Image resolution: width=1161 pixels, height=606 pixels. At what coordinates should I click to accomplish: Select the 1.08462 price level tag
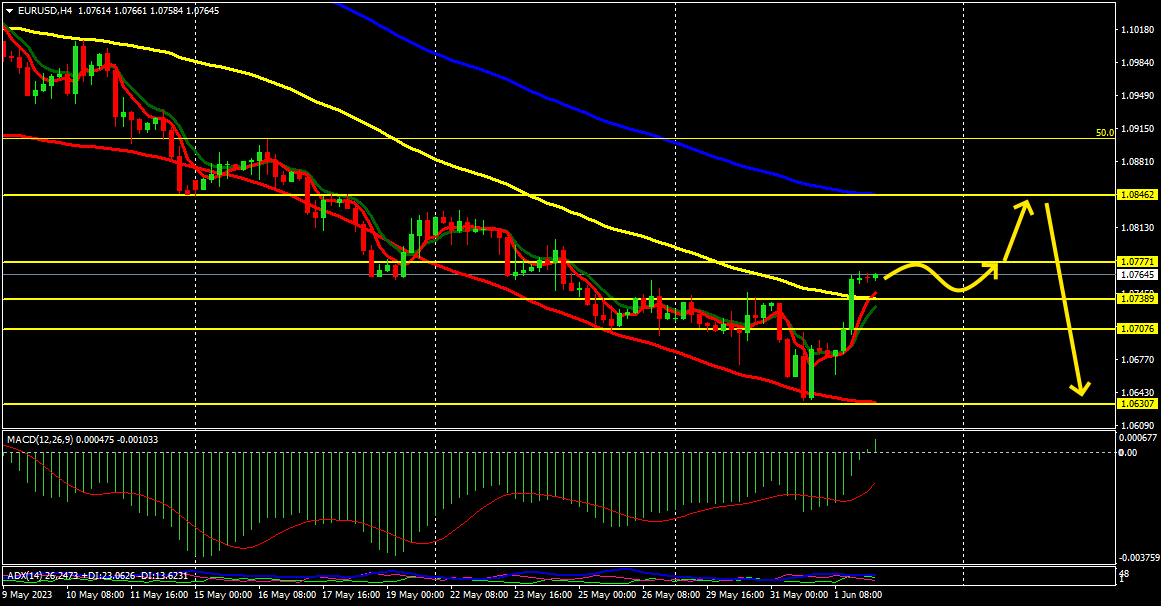click(x=1138, y=195)
